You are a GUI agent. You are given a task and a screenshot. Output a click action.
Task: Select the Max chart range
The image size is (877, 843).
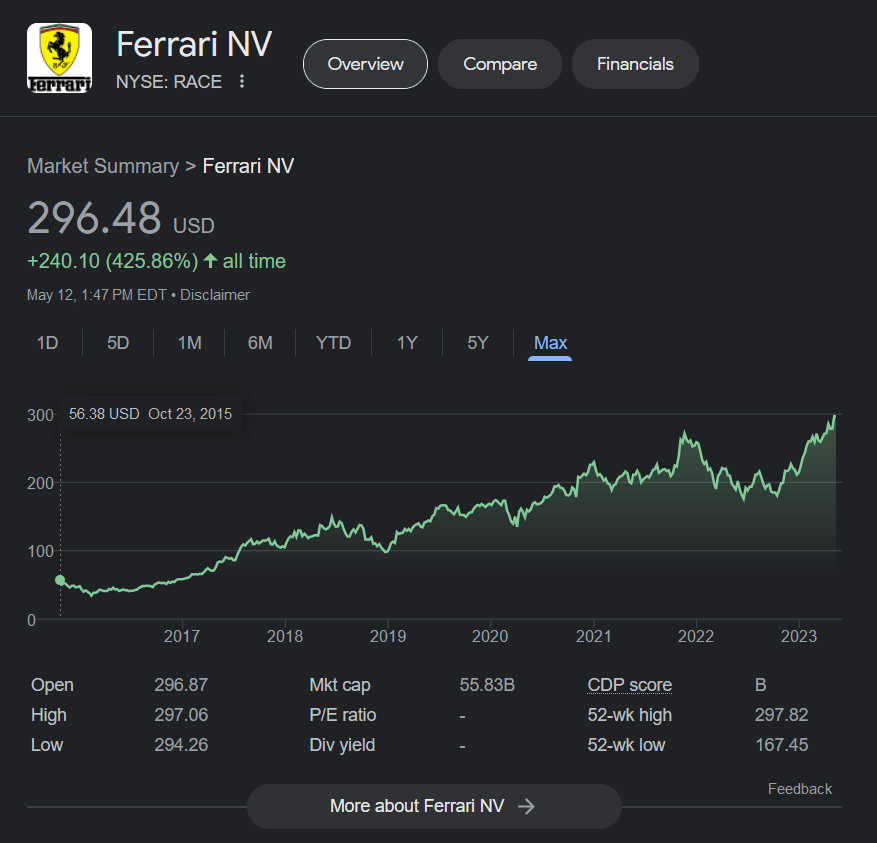point(550,342)
